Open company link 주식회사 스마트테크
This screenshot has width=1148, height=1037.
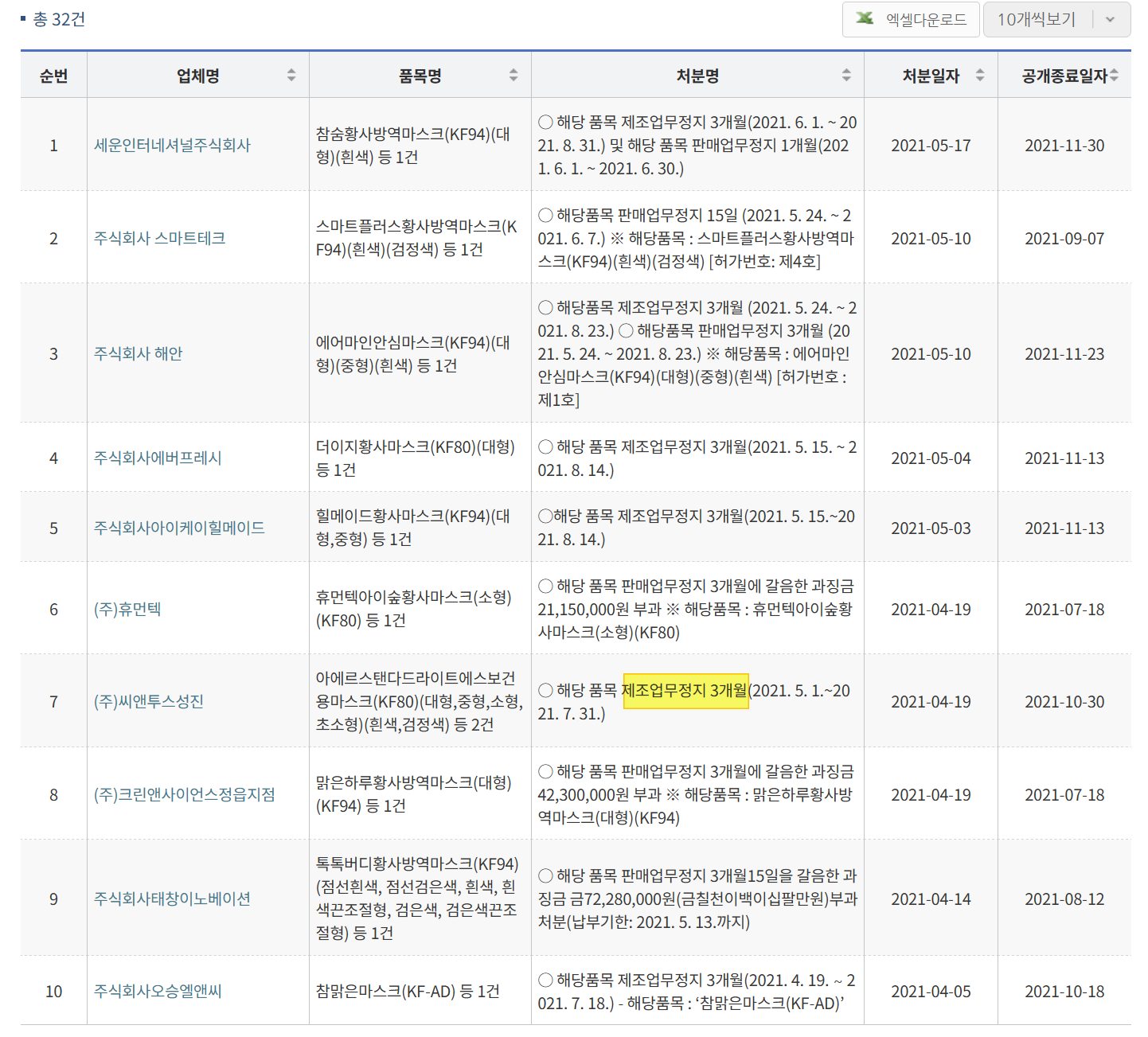[159, 238]
